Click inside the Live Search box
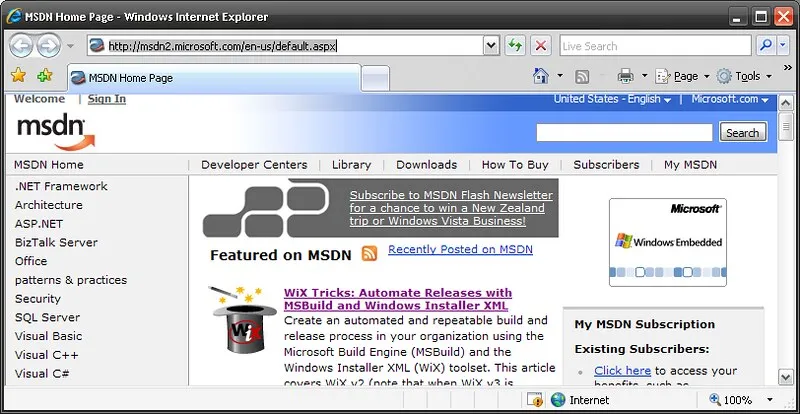Screen dimensions: 800x414 click(x=655, y=46)
